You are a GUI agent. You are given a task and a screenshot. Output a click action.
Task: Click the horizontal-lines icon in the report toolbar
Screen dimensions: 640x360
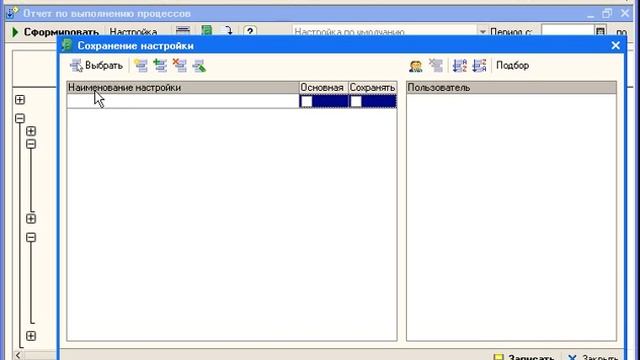click(183, 31)
